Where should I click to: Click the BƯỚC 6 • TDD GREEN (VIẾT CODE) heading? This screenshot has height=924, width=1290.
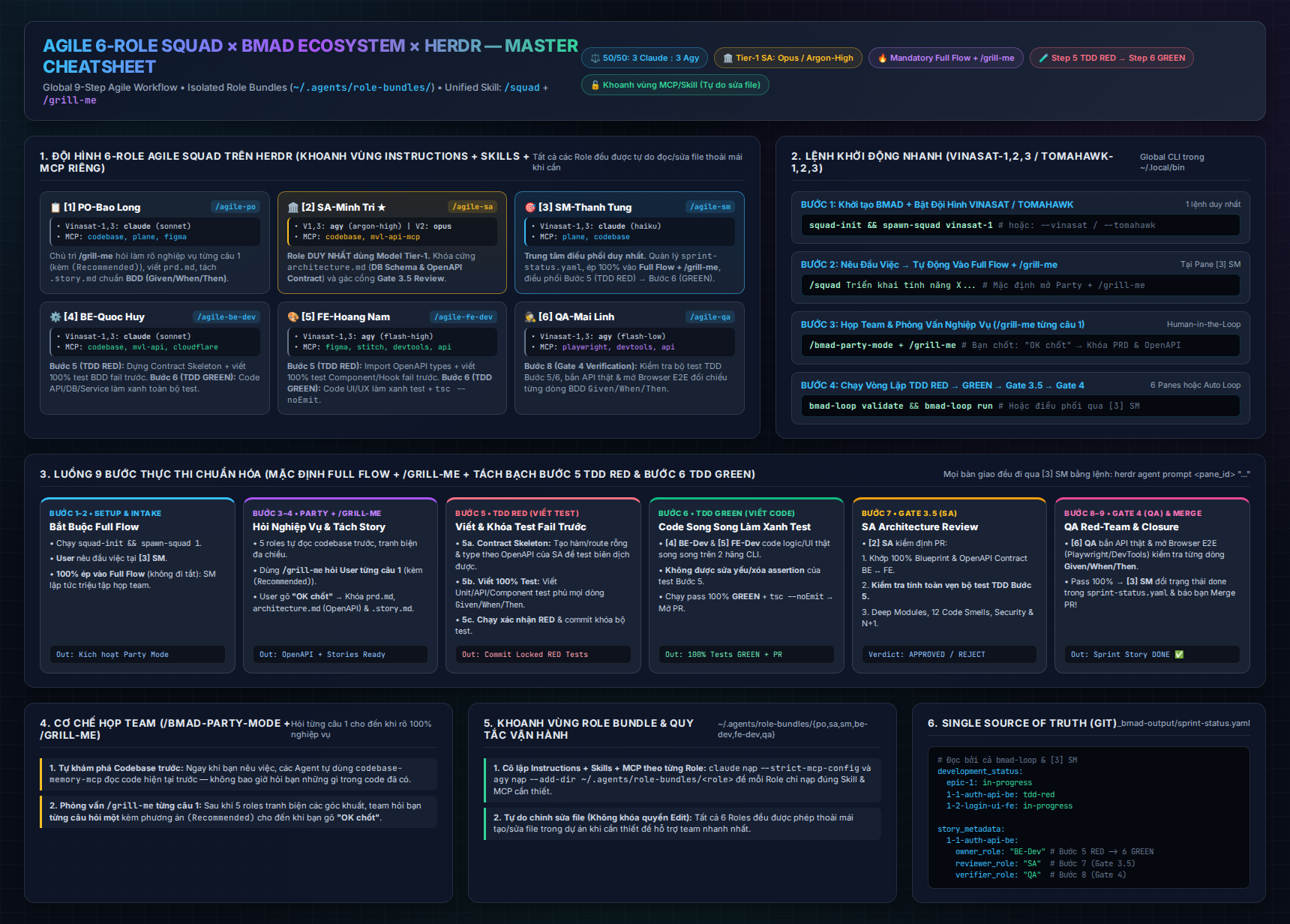[x=727, y=514]
